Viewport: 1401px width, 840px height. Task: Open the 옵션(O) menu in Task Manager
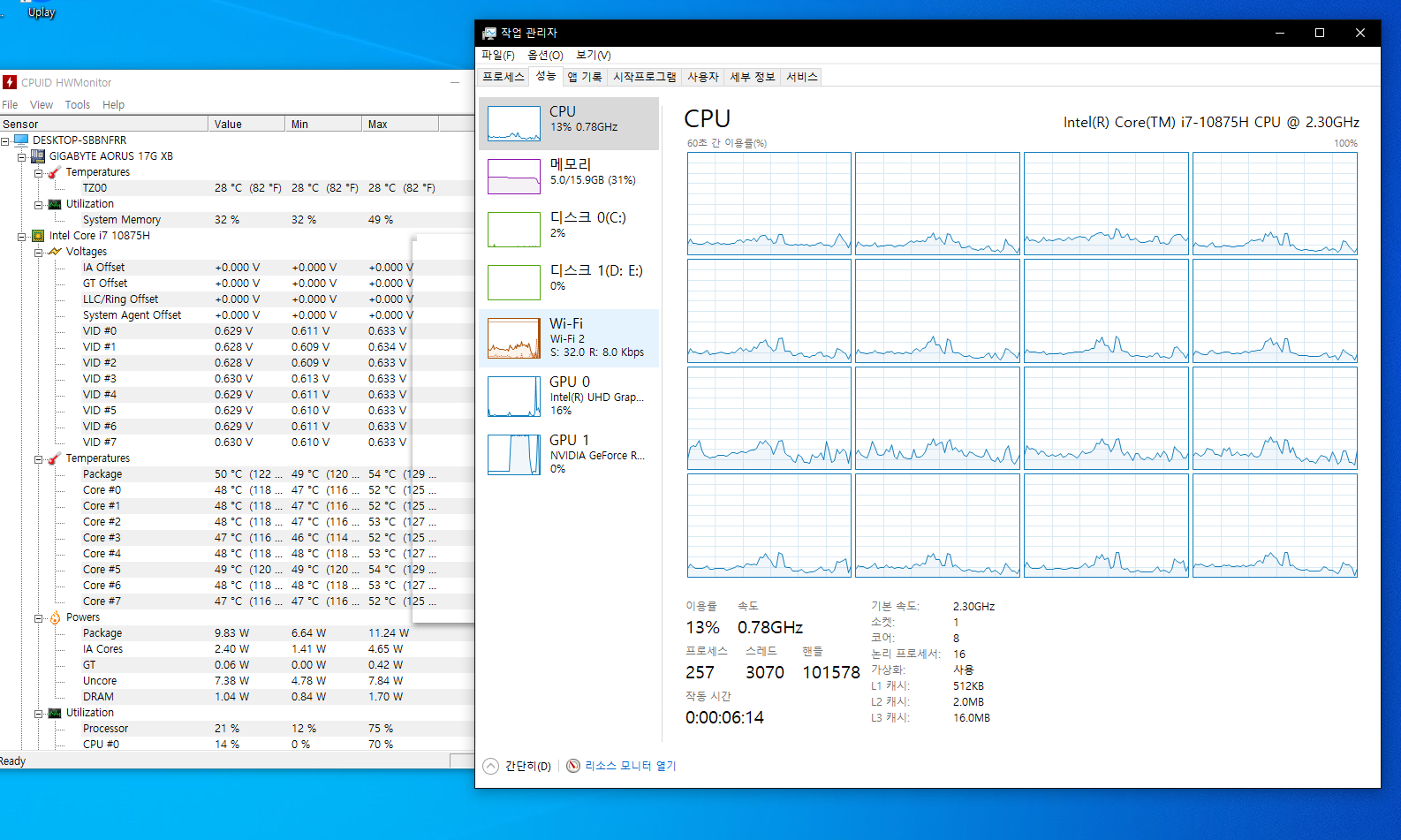[545, 55]
